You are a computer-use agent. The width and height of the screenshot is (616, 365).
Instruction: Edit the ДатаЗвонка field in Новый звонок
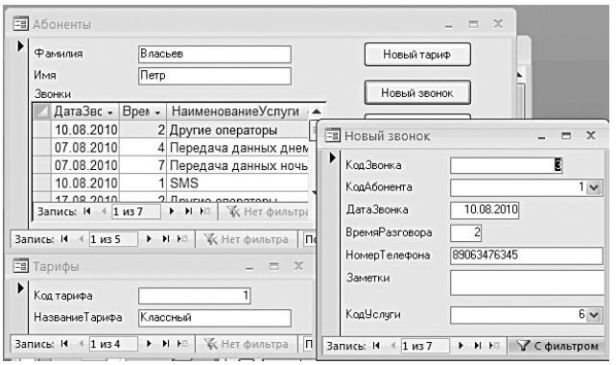click(x=484, y=210)
